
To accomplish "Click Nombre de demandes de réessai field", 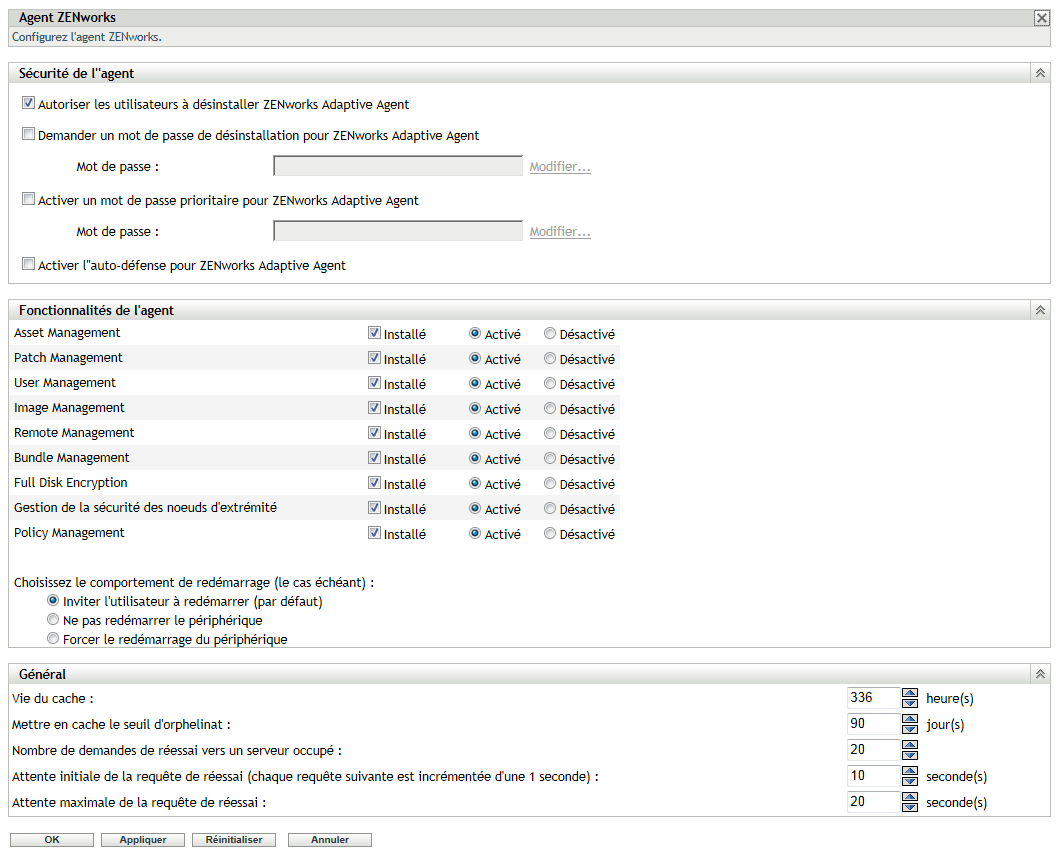I will coord(873,749).
